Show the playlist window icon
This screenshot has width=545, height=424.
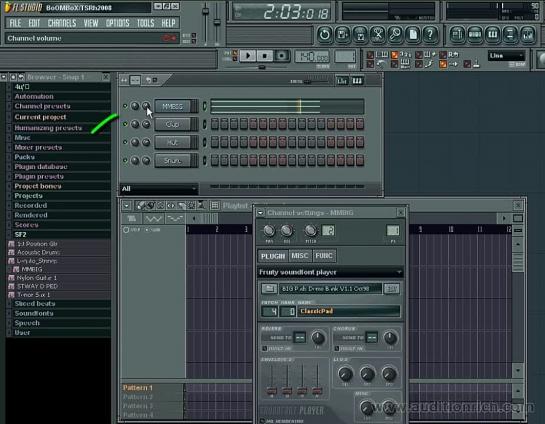[457, 34]
